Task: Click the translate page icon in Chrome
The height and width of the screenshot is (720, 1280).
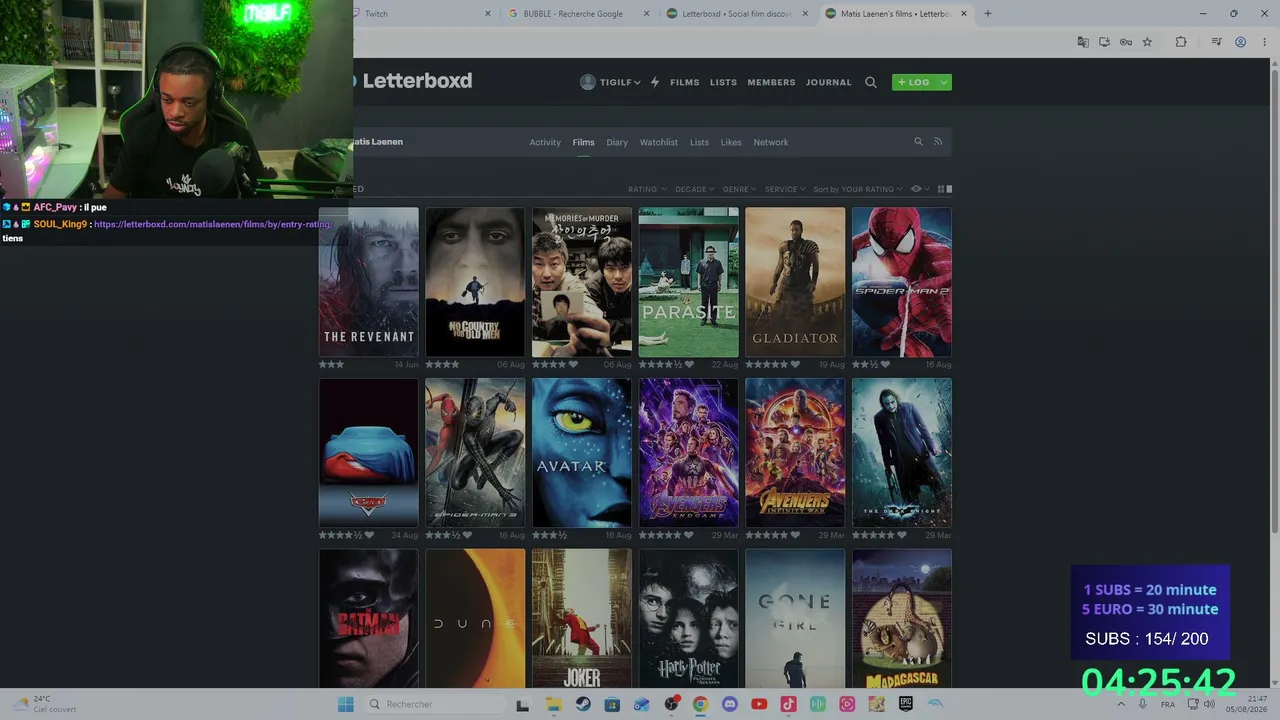Action: pyautogui.click(x=1082, y=42)
